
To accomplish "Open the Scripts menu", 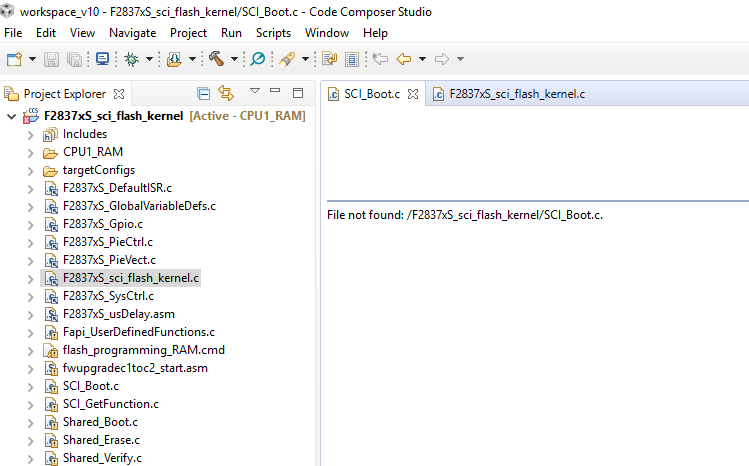I will click(x=273, y=33).
